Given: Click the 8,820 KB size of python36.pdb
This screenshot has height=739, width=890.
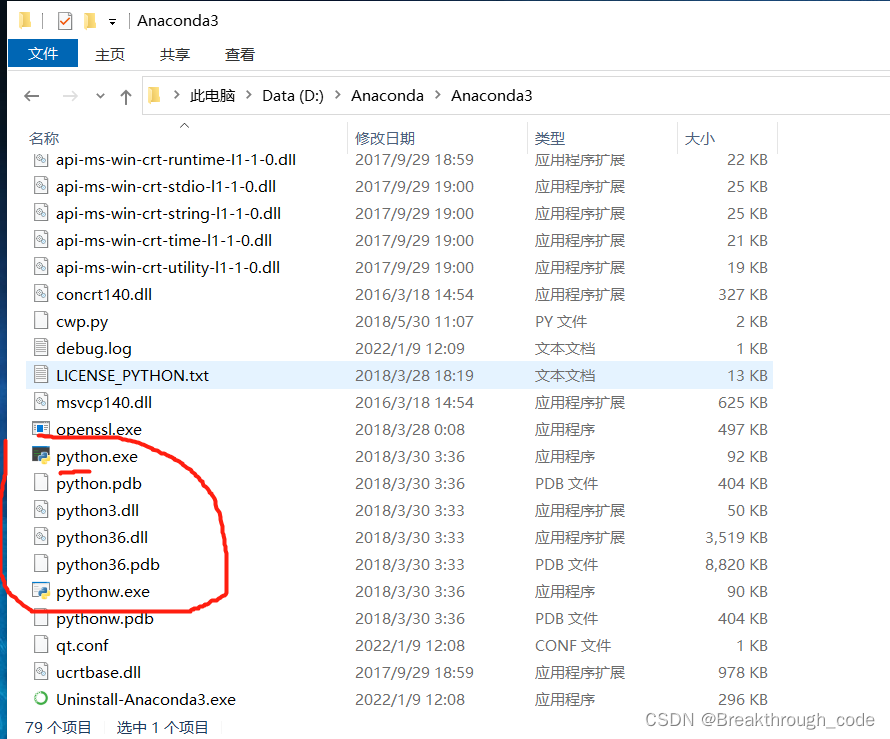Looking at the screenshot, I should (736, 565).
